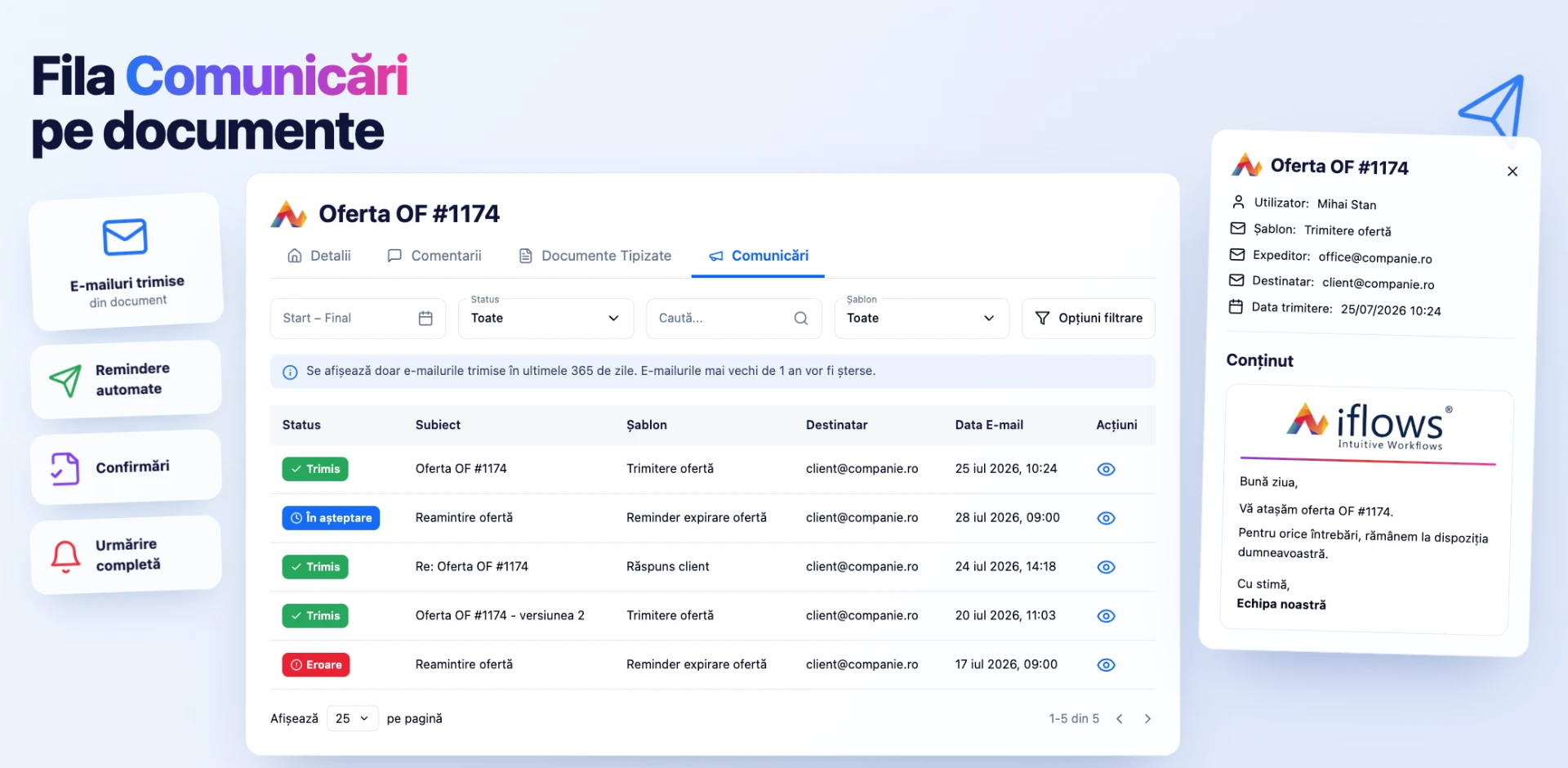
Task: Switch to the Detalii tab
Action: (x=319, y=256)
